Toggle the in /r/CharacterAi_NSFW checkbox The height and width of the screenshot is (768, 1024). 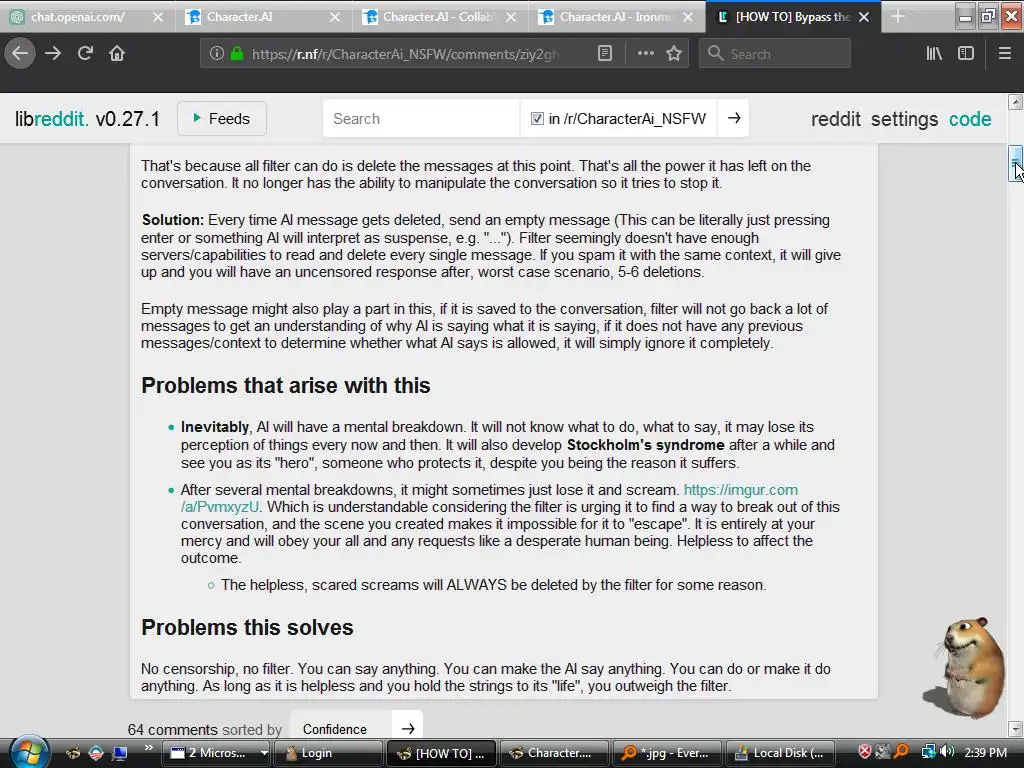pyautogui.click(x=537, y=118)
